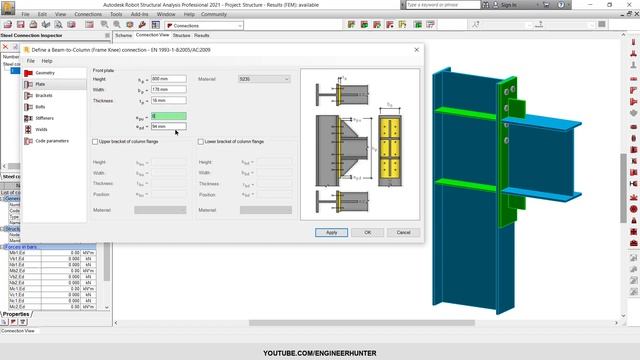This screenshot has height=360, width=640.
Task: Switch to the Scheme tab
Action: (x=123, y=36)
